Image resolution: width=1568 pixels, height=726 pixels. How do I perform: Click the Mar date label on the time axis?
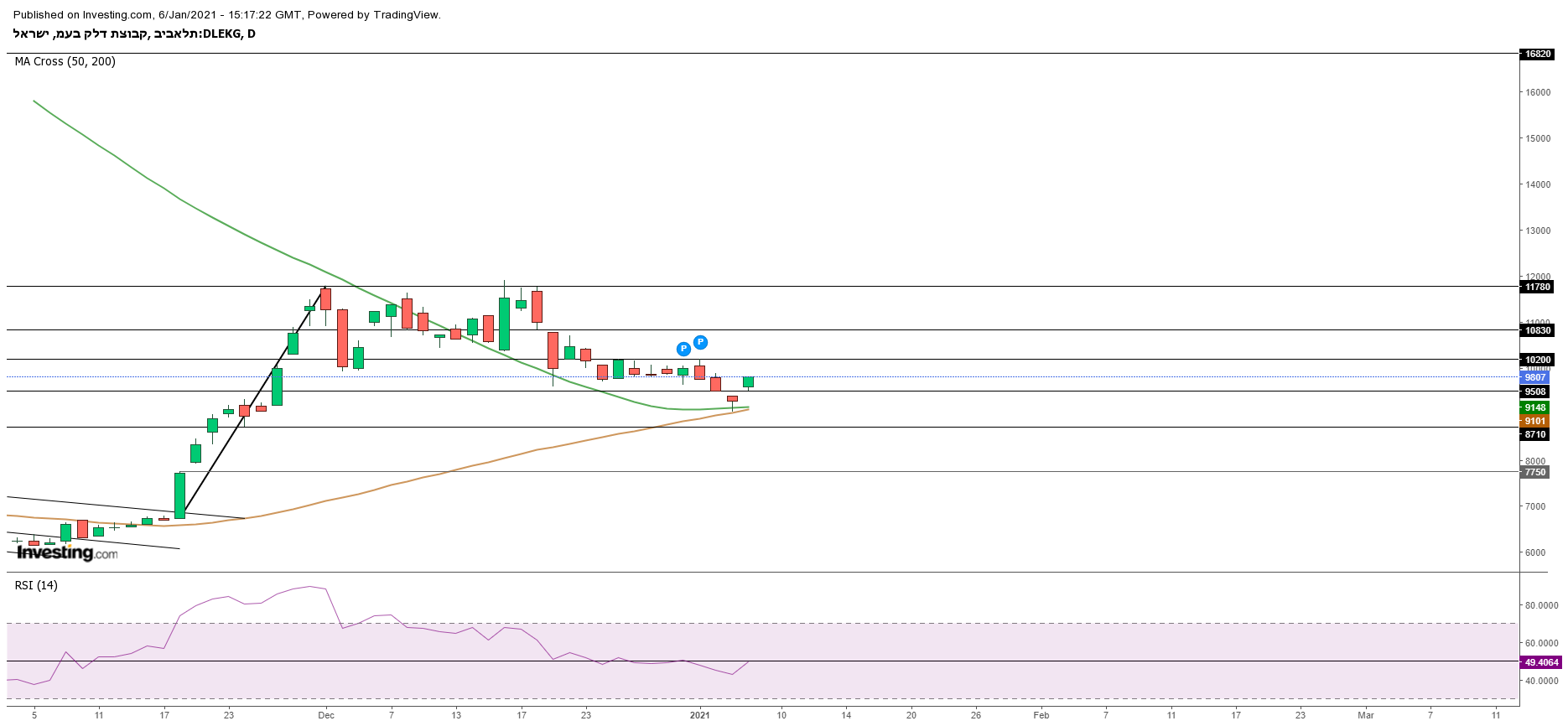point(1366,715)
